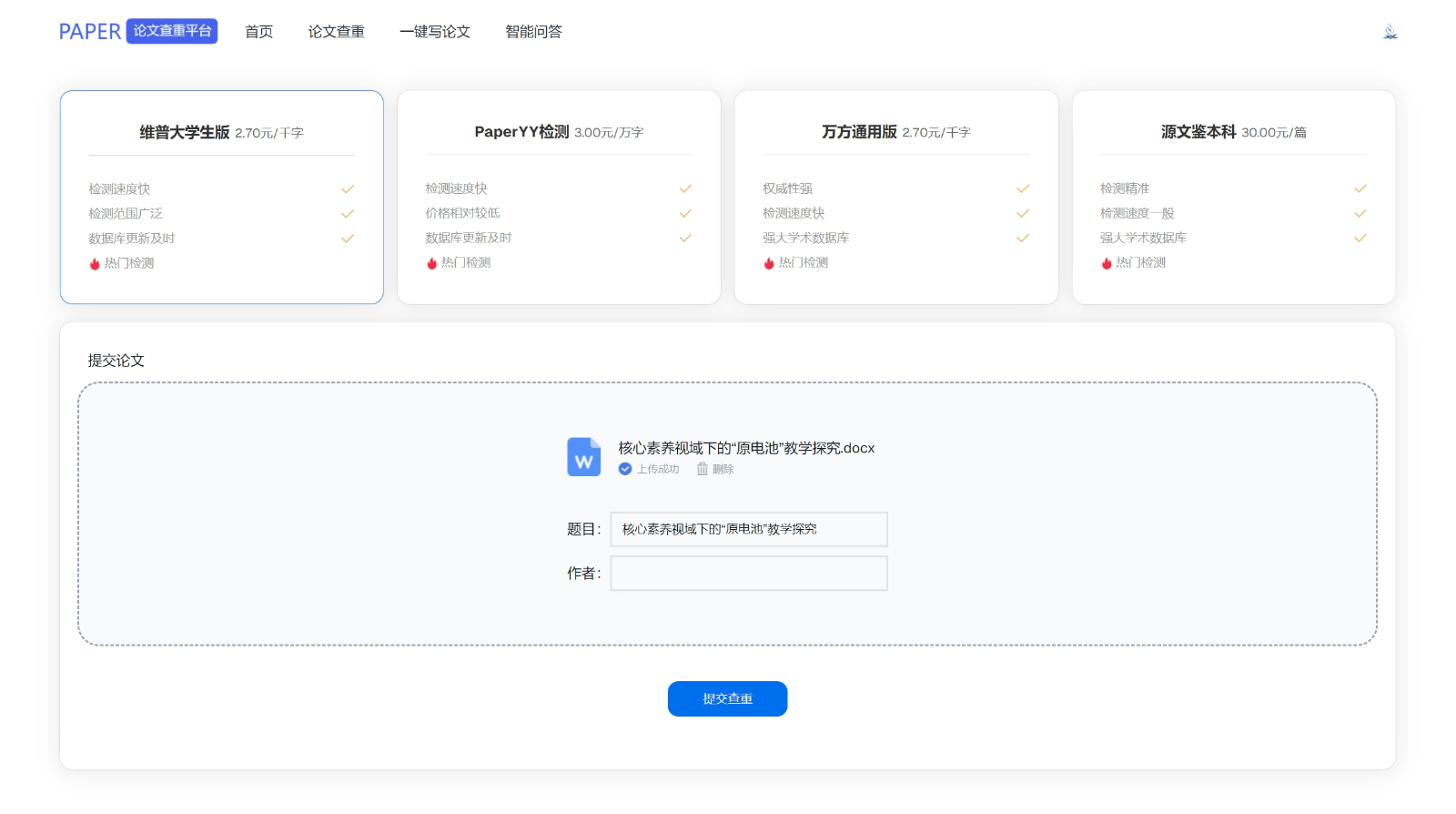This screenshot has width=1456, height=814.
Task: Click checkmark beside 权威性强
Action: 1023,188
